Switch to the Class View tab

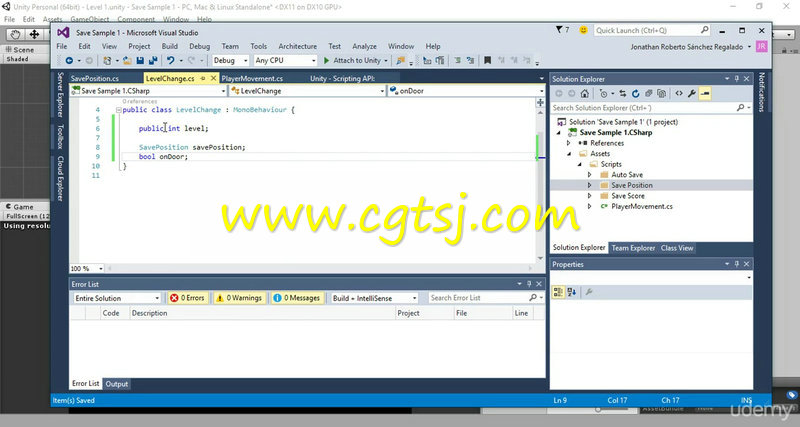point(677,248)
